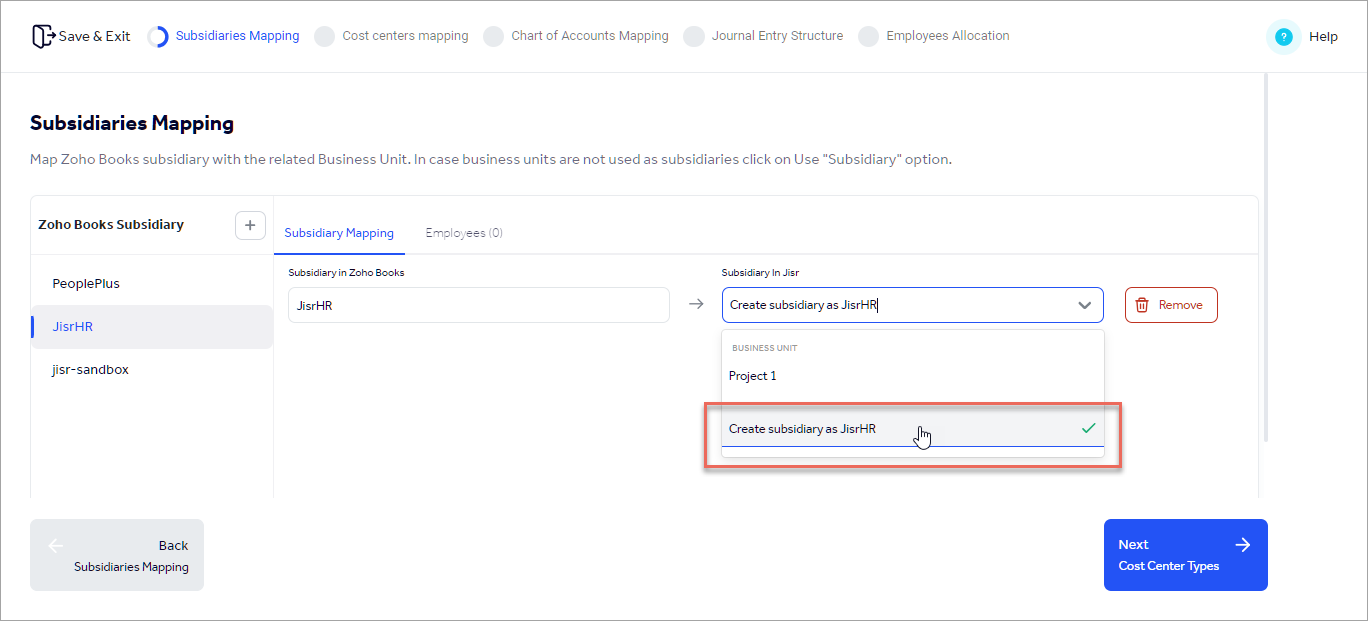Click into the Subsidiary in Zoho Books field
This screenshot has height=621, width=1368.
[x=478, y=305]
